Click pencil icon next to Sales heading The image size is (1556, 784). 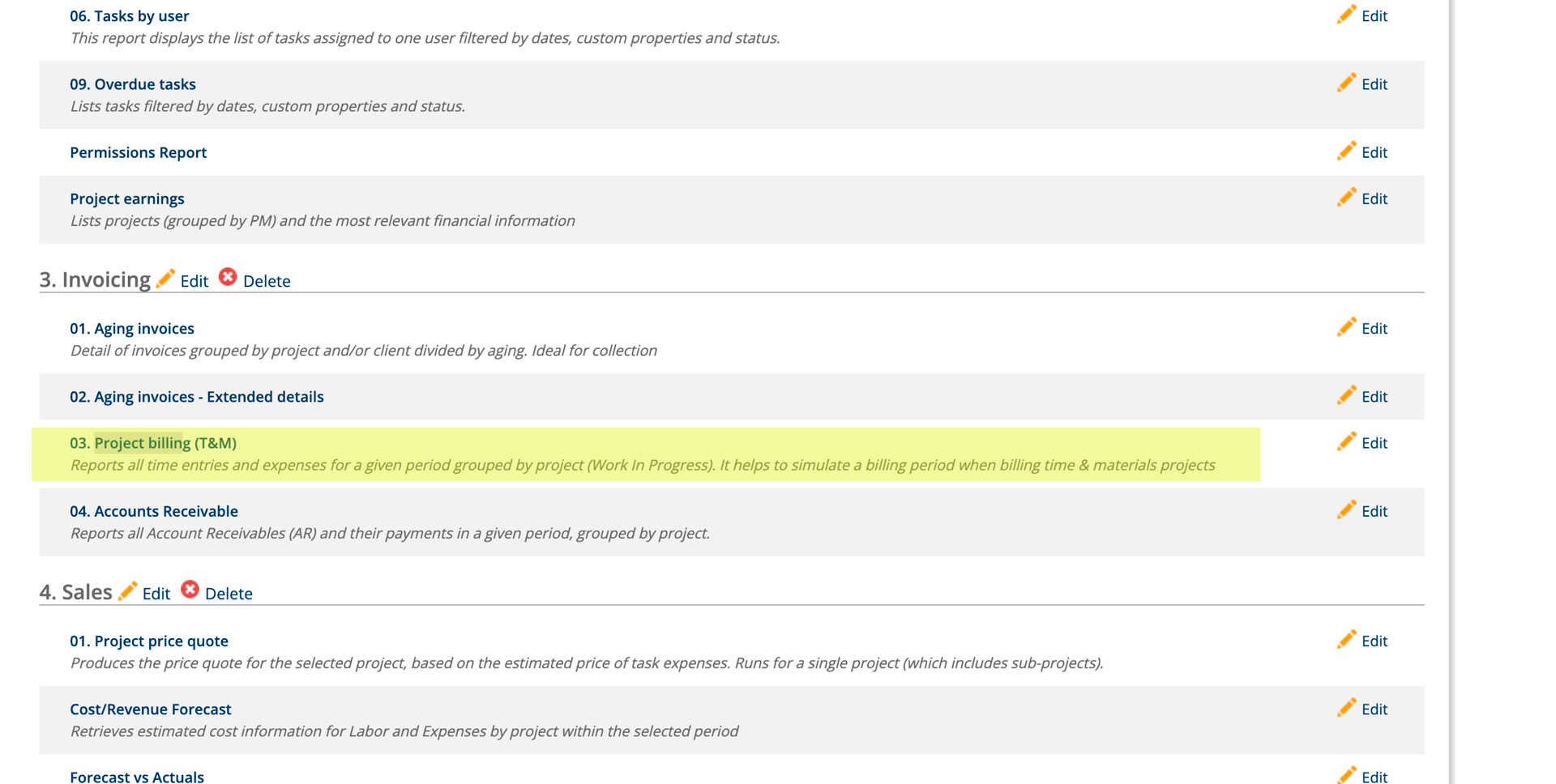127,591
